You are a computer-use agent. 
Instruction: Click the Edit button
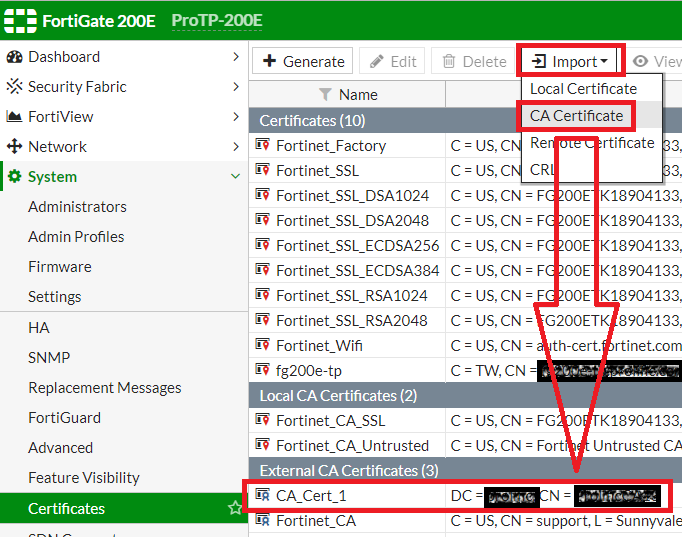coord(392,61)
